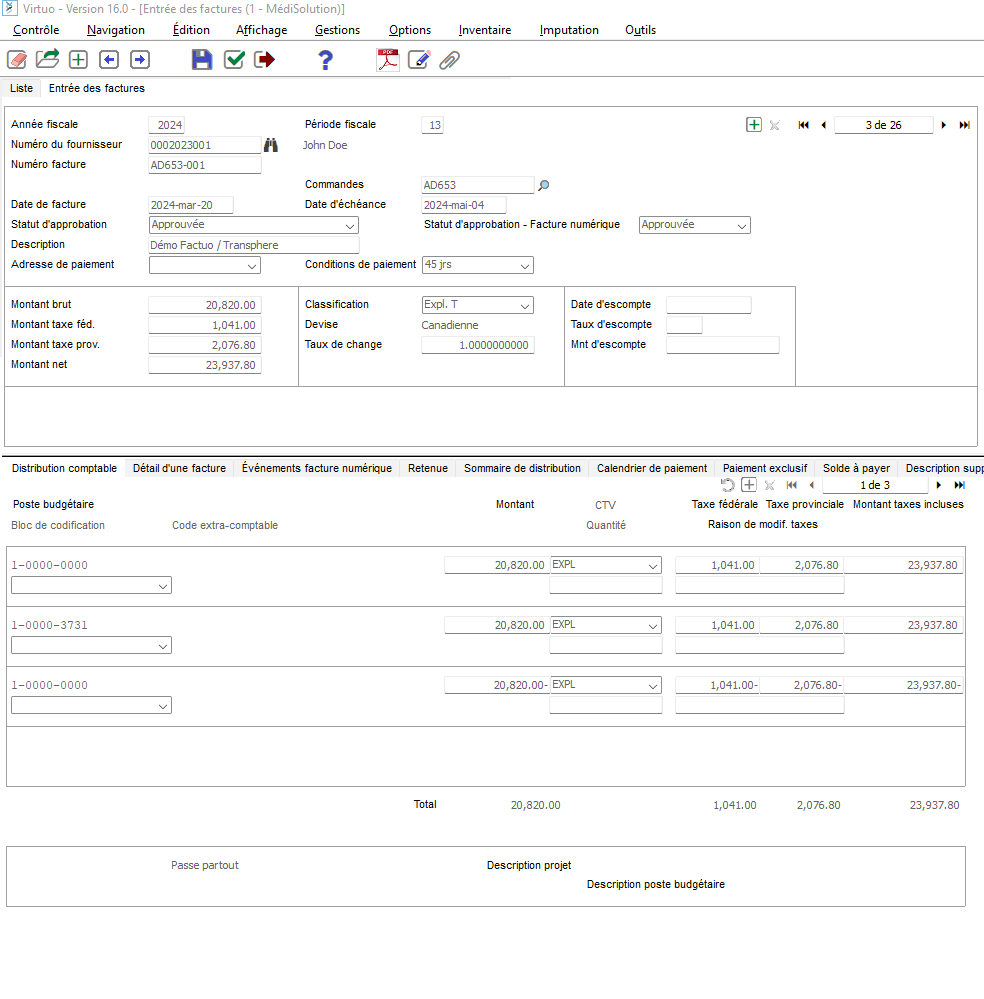This screenshot has height=999, width=984.
Task: Look up Commandes with the magnifier icon
Action: [544, 185]
